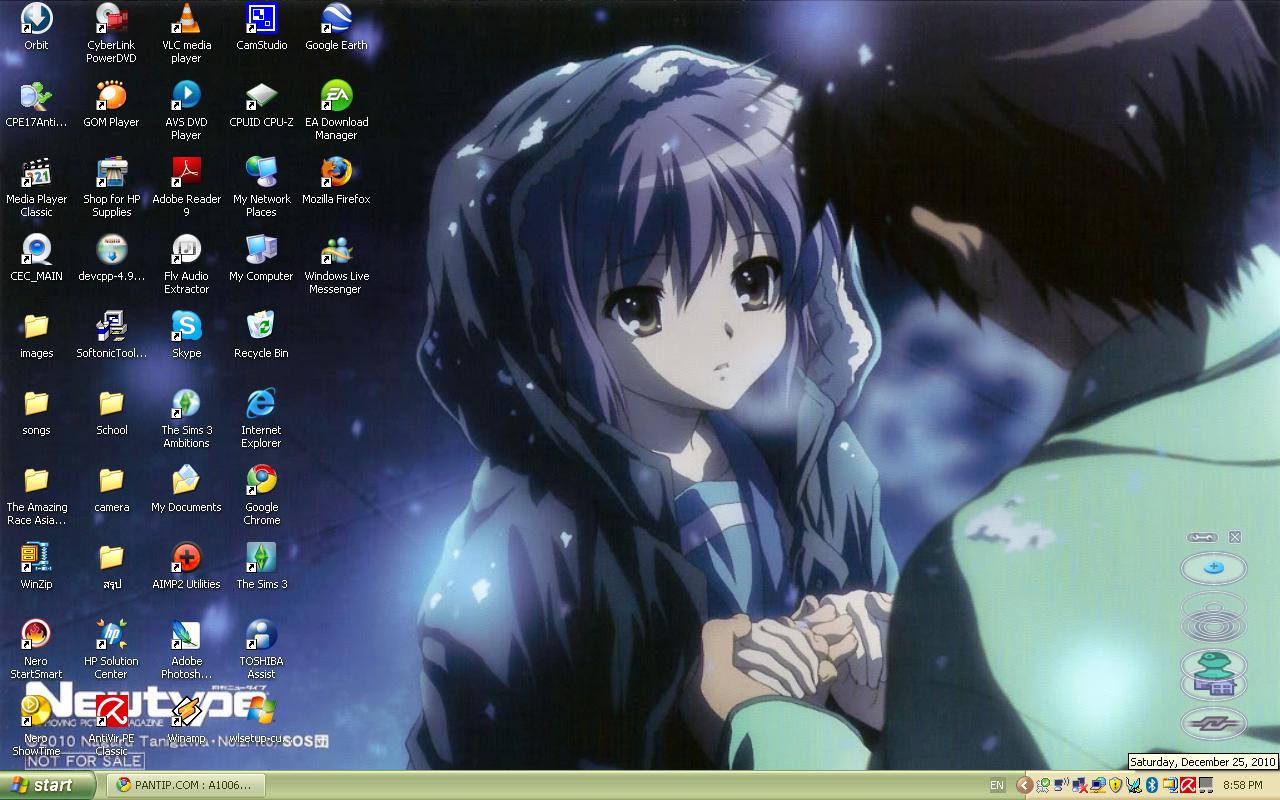Select HP Solution Center icon
The image size is (1280, 800).
(111, 649)
